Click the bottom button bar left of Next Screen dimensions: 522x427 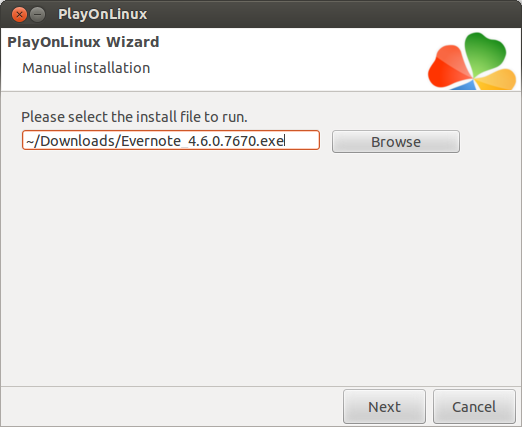tap(172, 407)
